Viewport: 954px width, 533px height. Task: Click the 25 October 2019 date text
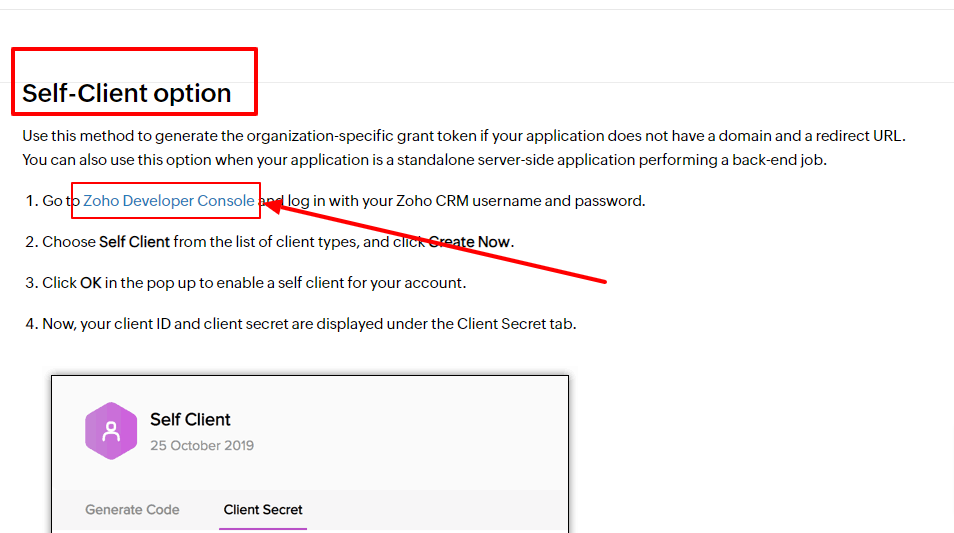coord(202,445)
